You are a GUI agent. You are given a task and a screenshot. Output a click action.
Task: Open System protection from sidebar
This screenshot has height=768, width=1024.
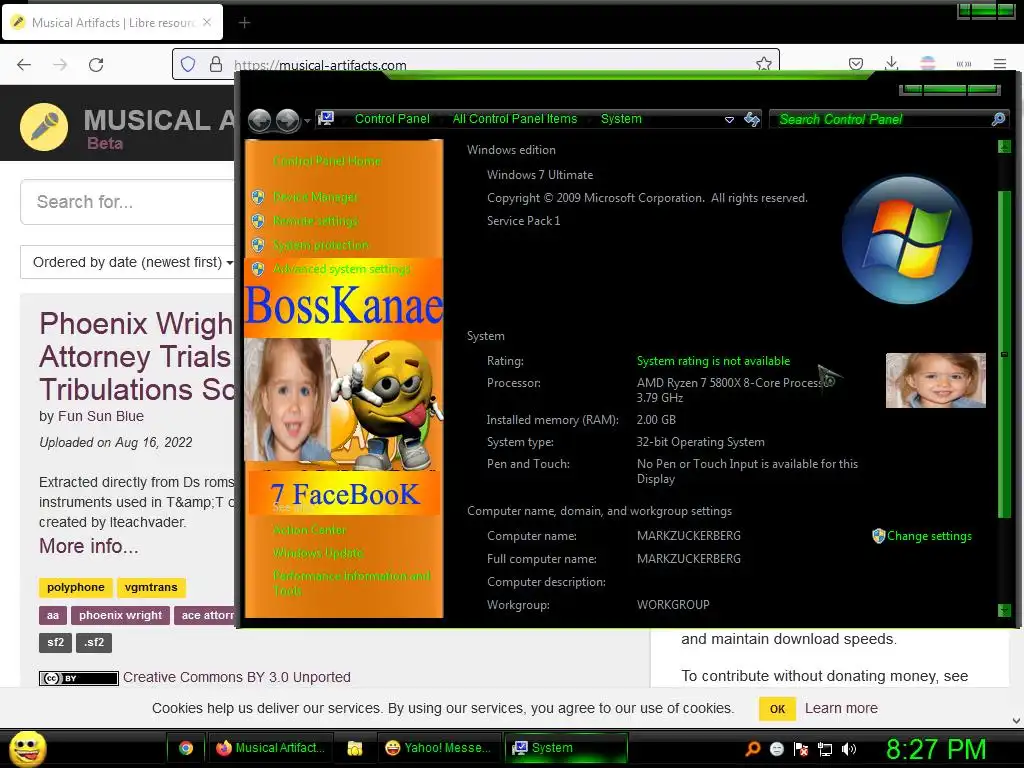[x=320, y=245]
